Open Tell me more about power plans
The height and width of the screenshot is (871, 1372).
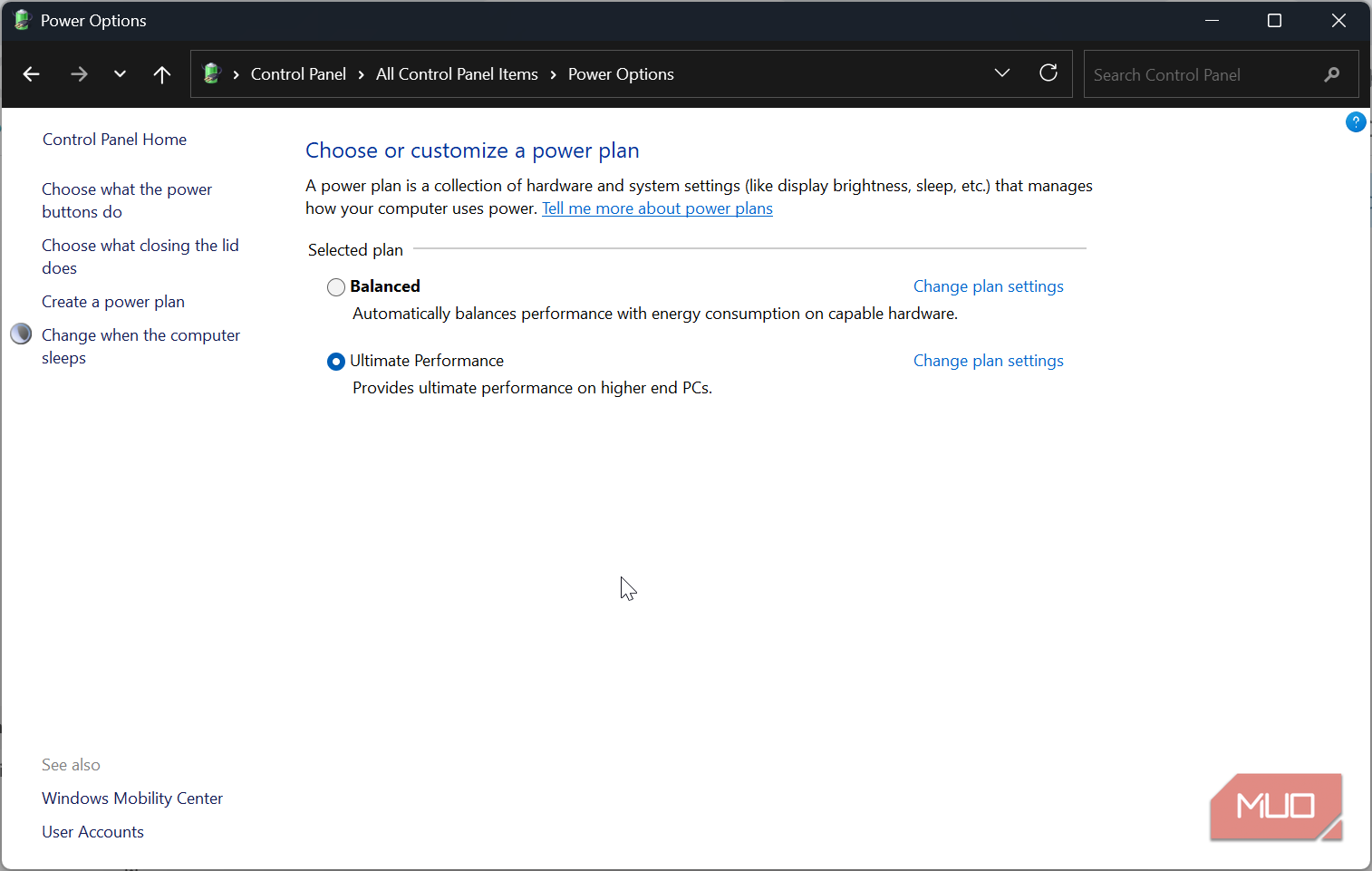657,208
